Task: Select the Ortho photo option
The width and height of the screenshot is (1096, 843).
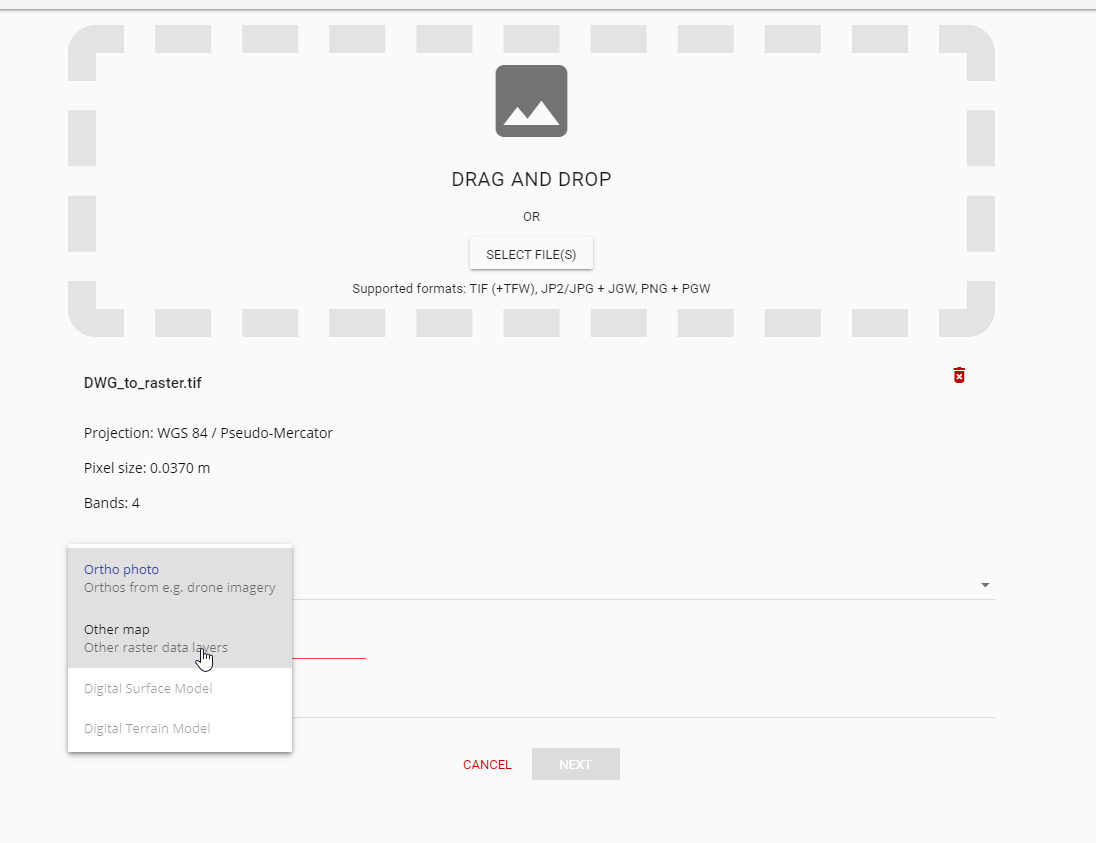Action: pyautogui.click(x=180, y=578)
